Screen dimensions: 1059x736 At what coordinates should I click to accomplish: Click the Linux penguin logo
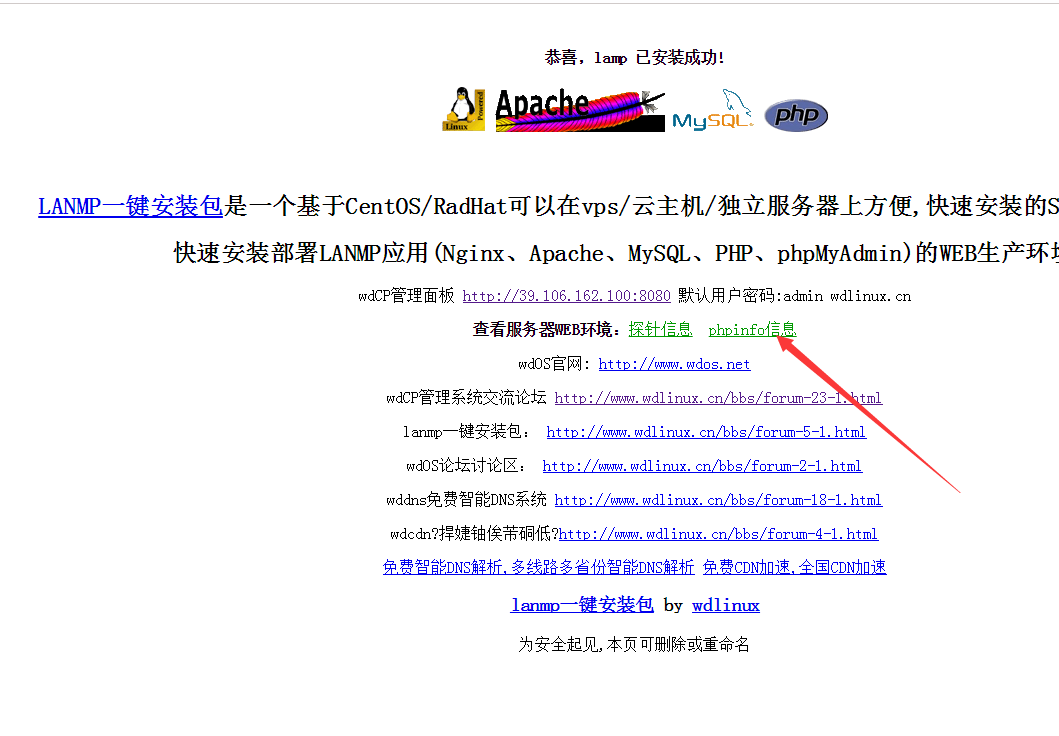click(x=464, y=109)
